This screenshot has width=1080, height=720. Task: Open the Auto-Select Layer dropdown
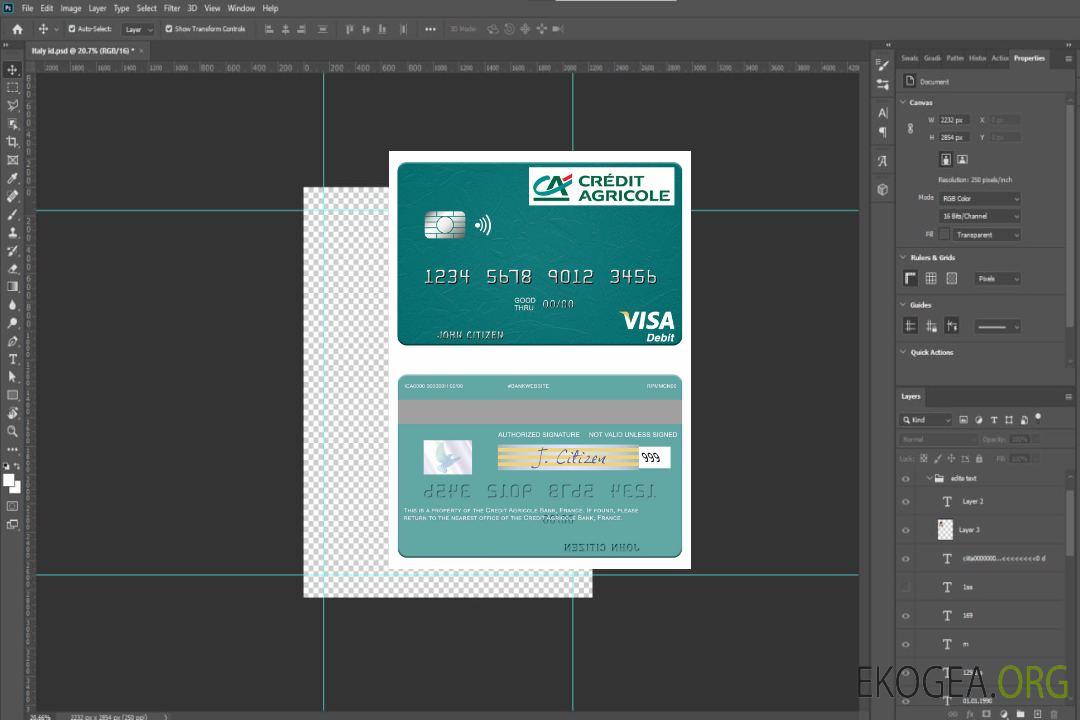(x=138, y=29)
